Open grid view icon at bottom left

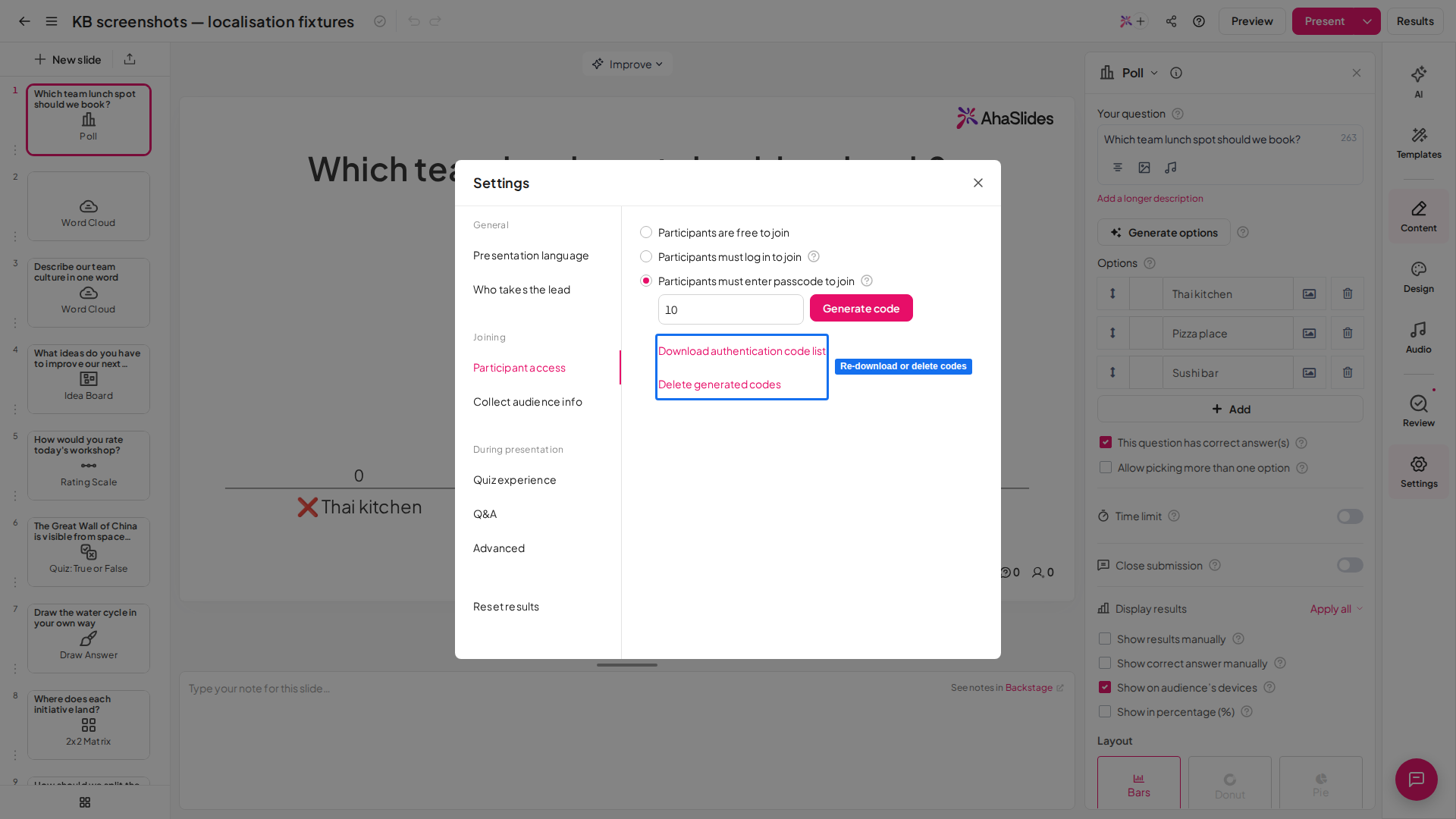85,802
